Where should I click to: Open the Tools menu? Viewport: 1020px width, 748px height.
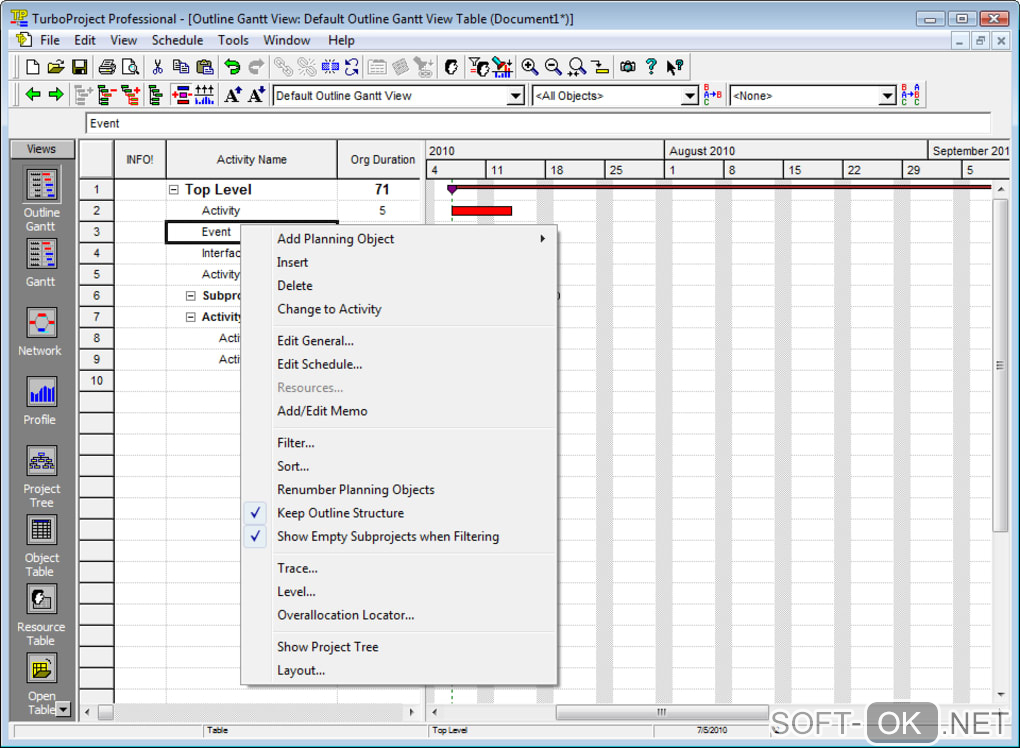[233, 40]
